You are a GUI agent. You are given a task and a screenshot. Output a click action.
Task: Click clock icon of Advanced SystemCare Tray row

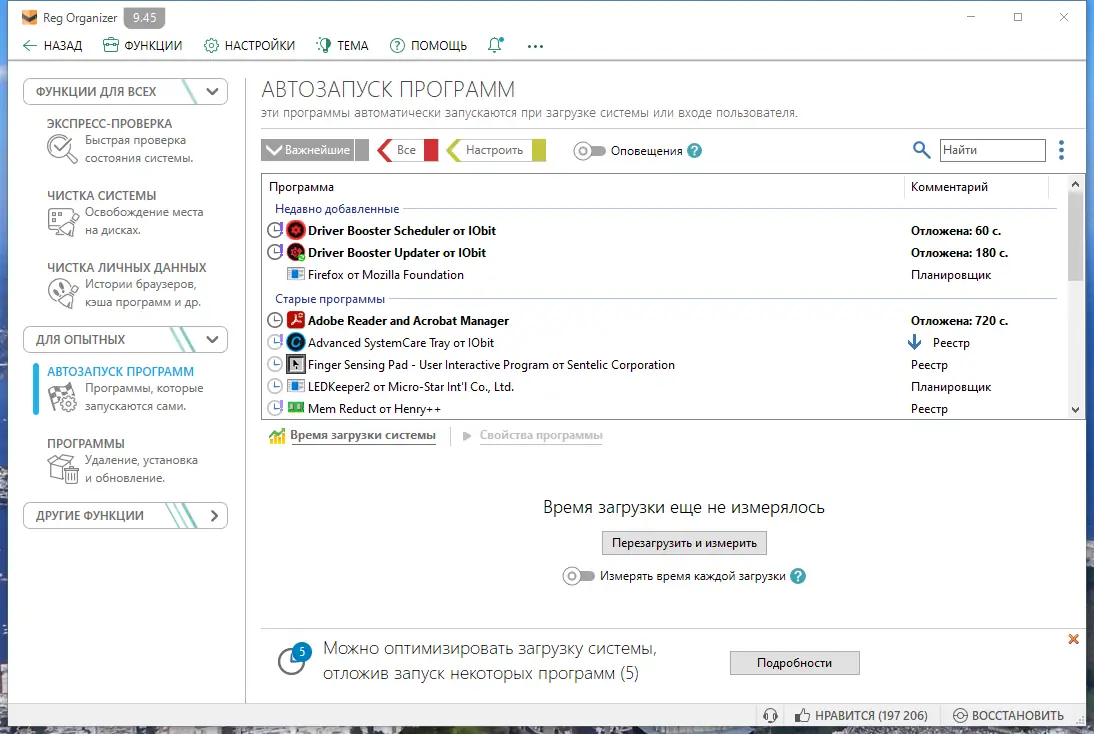(275, 342)
